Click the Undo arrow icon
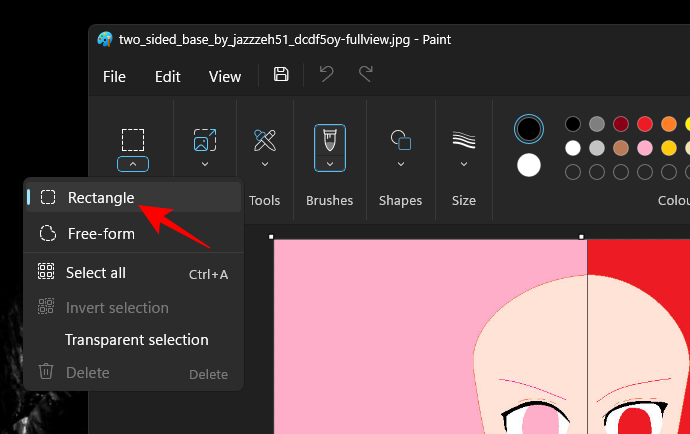The height and width of the screenshot is (434, 690). click(x=327, y=75)
